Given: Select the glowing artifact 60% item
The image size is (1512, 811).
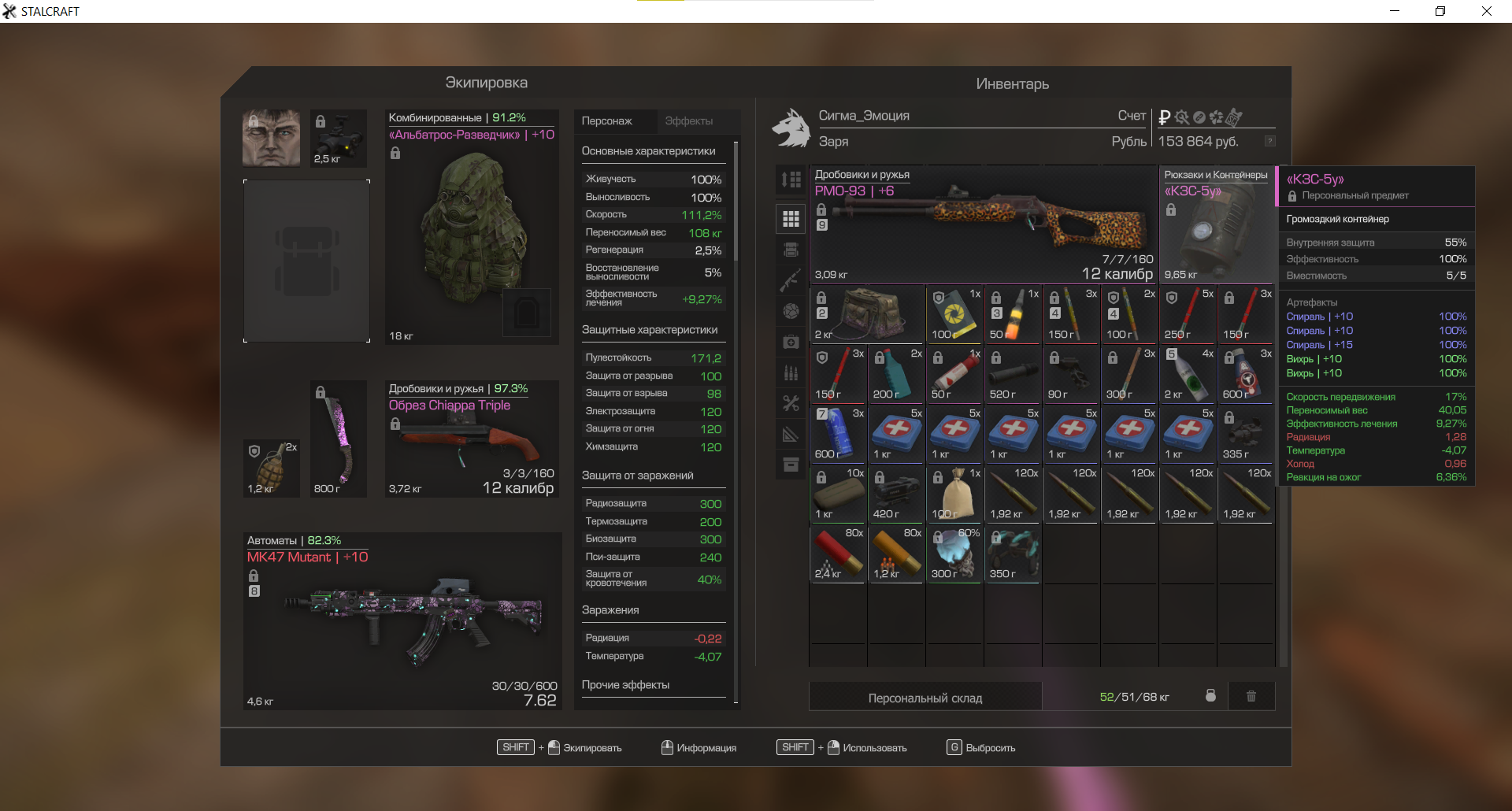Looking at the screenshot, I should [x=954, y=554].
